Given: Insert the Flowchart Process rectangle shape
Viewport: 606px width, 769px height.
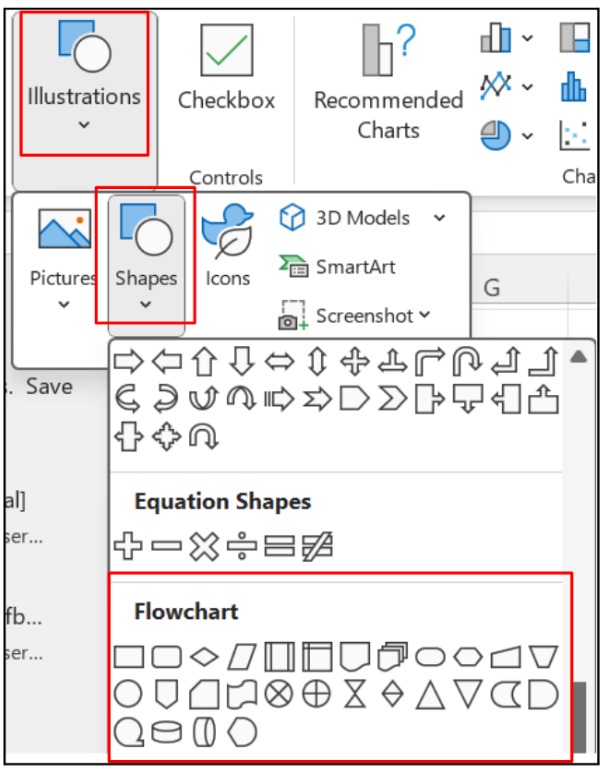Looking at the screenshot, I should pos(128,657).
